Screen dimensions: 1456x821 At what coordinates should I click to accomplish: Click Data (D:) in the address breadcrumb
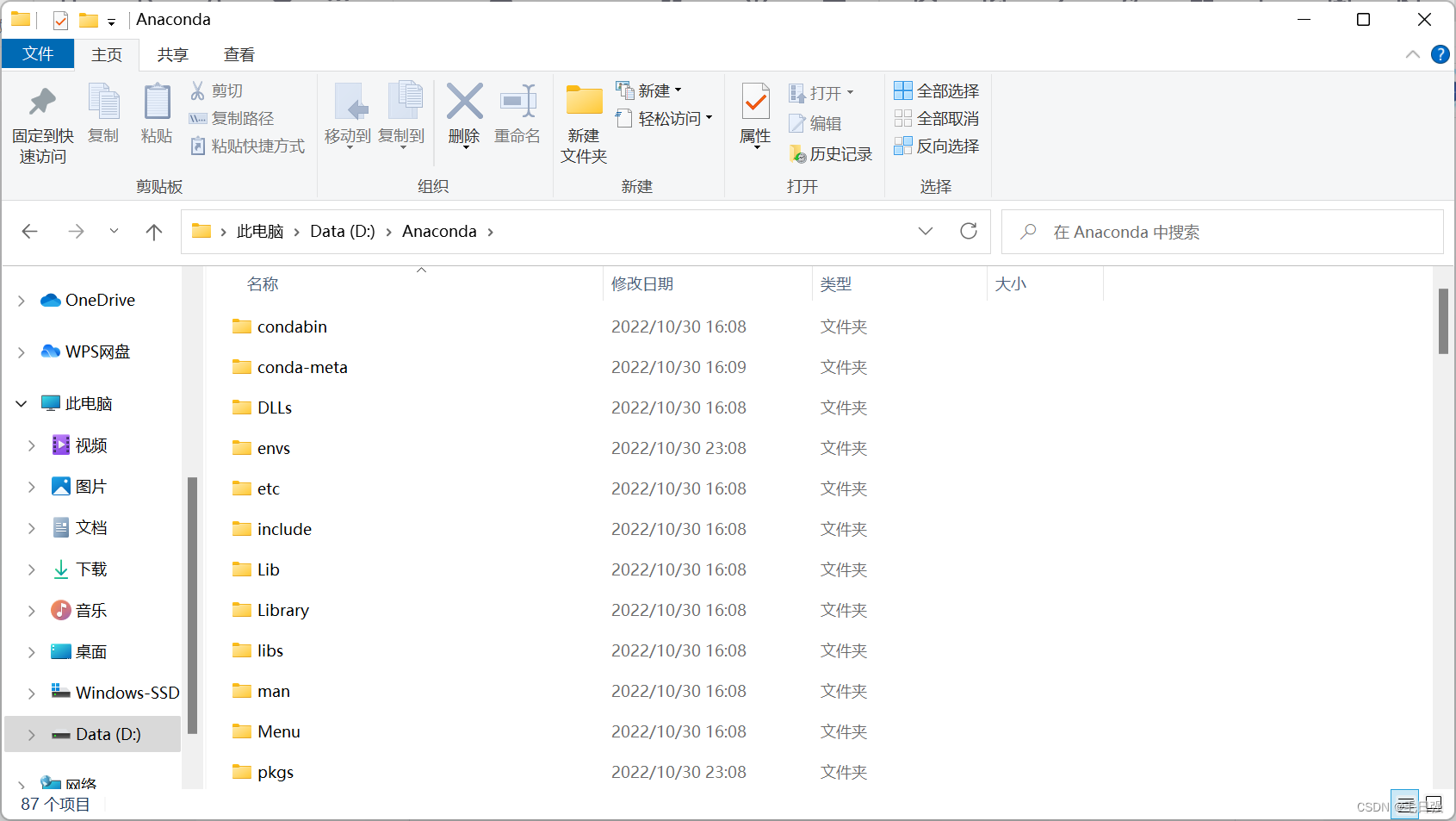click(x=343, y=231)
